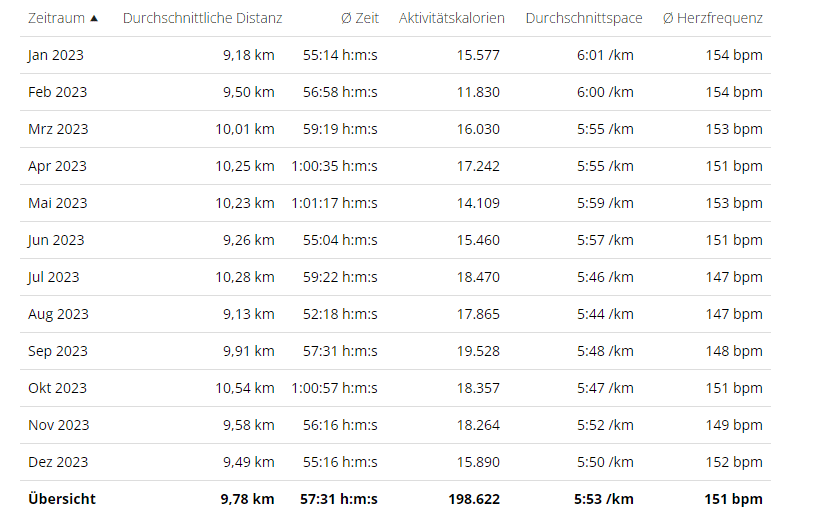
Task: Sort by Durchschnittliche Distanz column header
Action: (x=202, y=18)
